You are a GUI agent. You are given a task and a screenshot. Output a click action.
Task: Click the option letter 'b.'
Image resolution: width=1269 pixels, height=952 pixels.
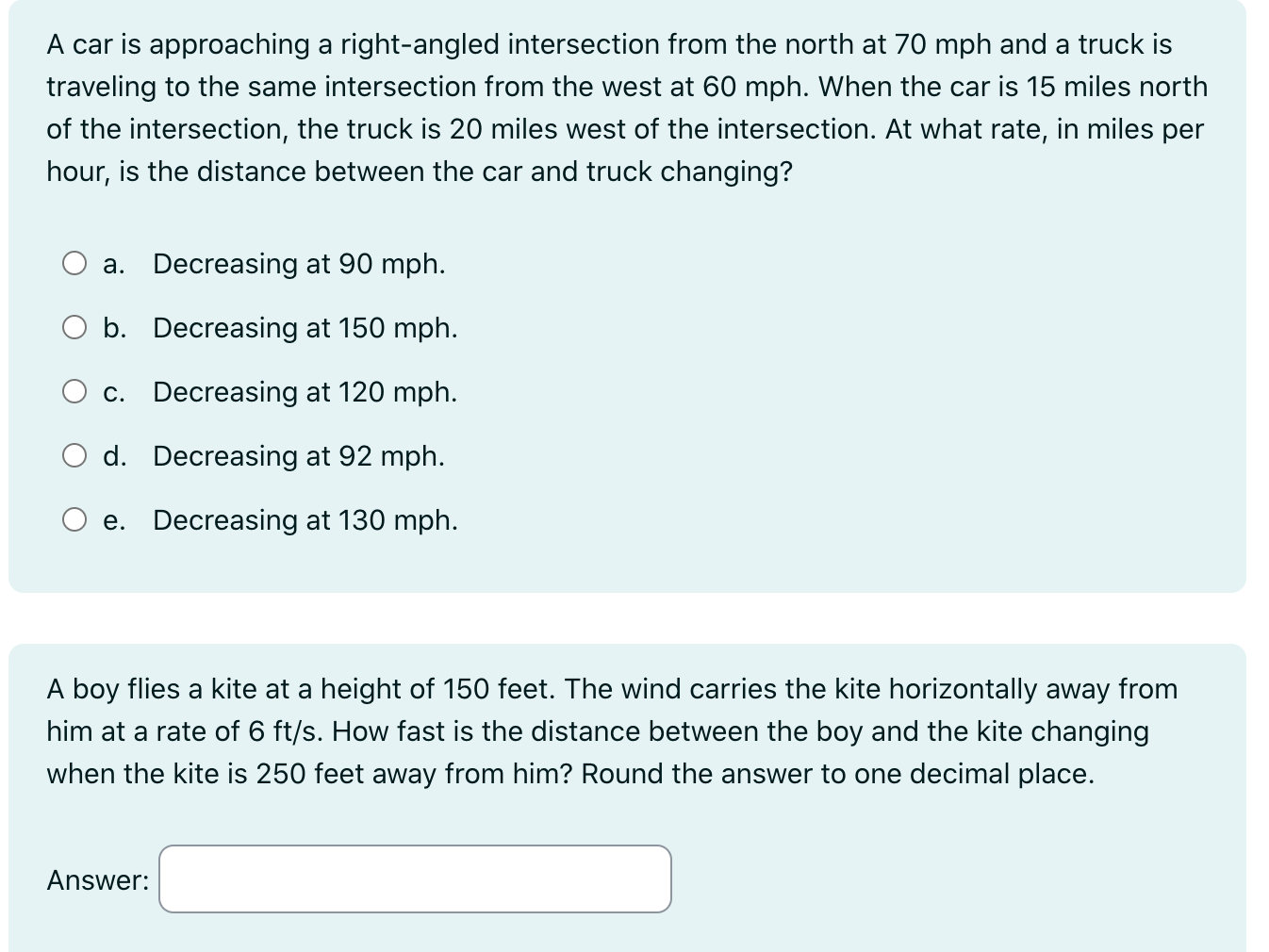(115, 328)
